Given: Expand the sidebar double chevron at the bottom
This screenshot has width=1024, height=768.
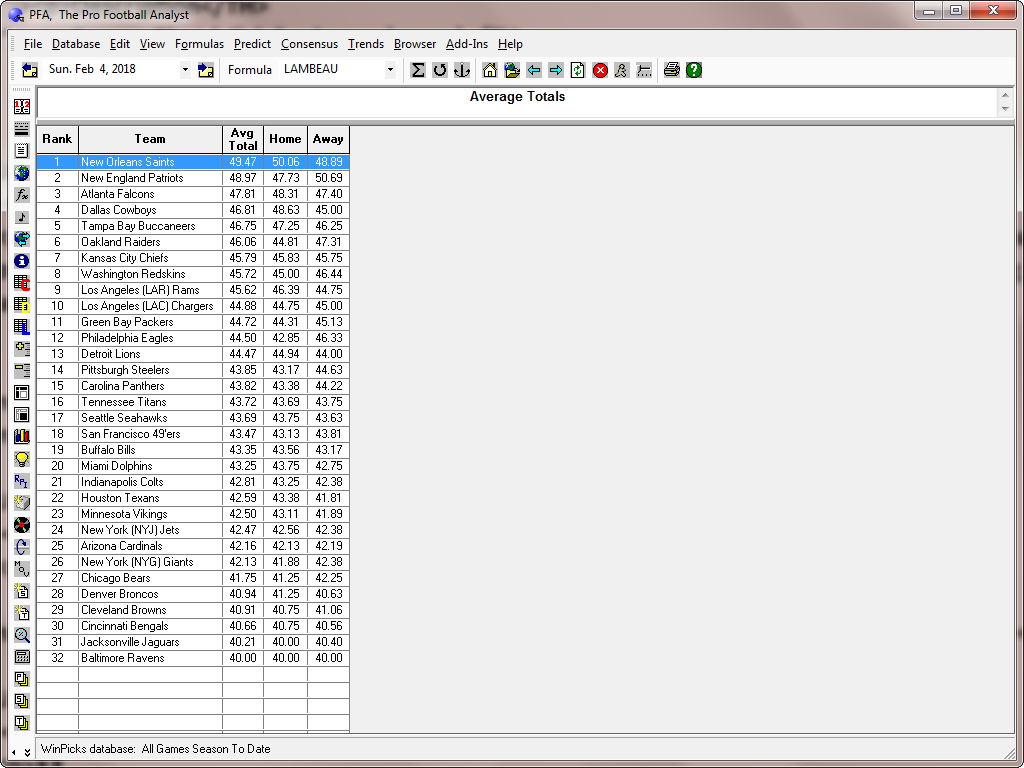Looking at the screenshot, I should (x=27, y=752).
